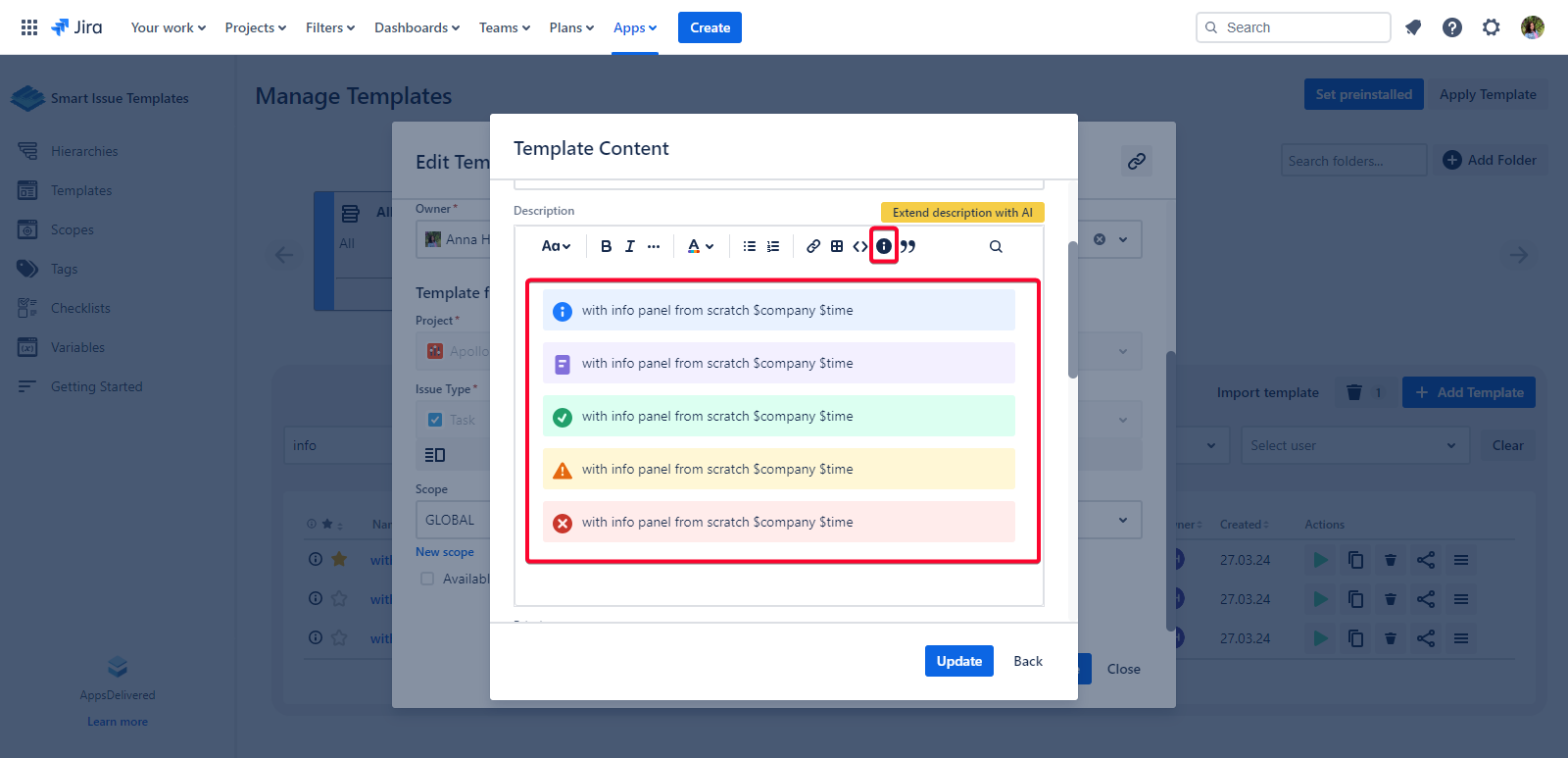Click the Update button

pos(958,661)
